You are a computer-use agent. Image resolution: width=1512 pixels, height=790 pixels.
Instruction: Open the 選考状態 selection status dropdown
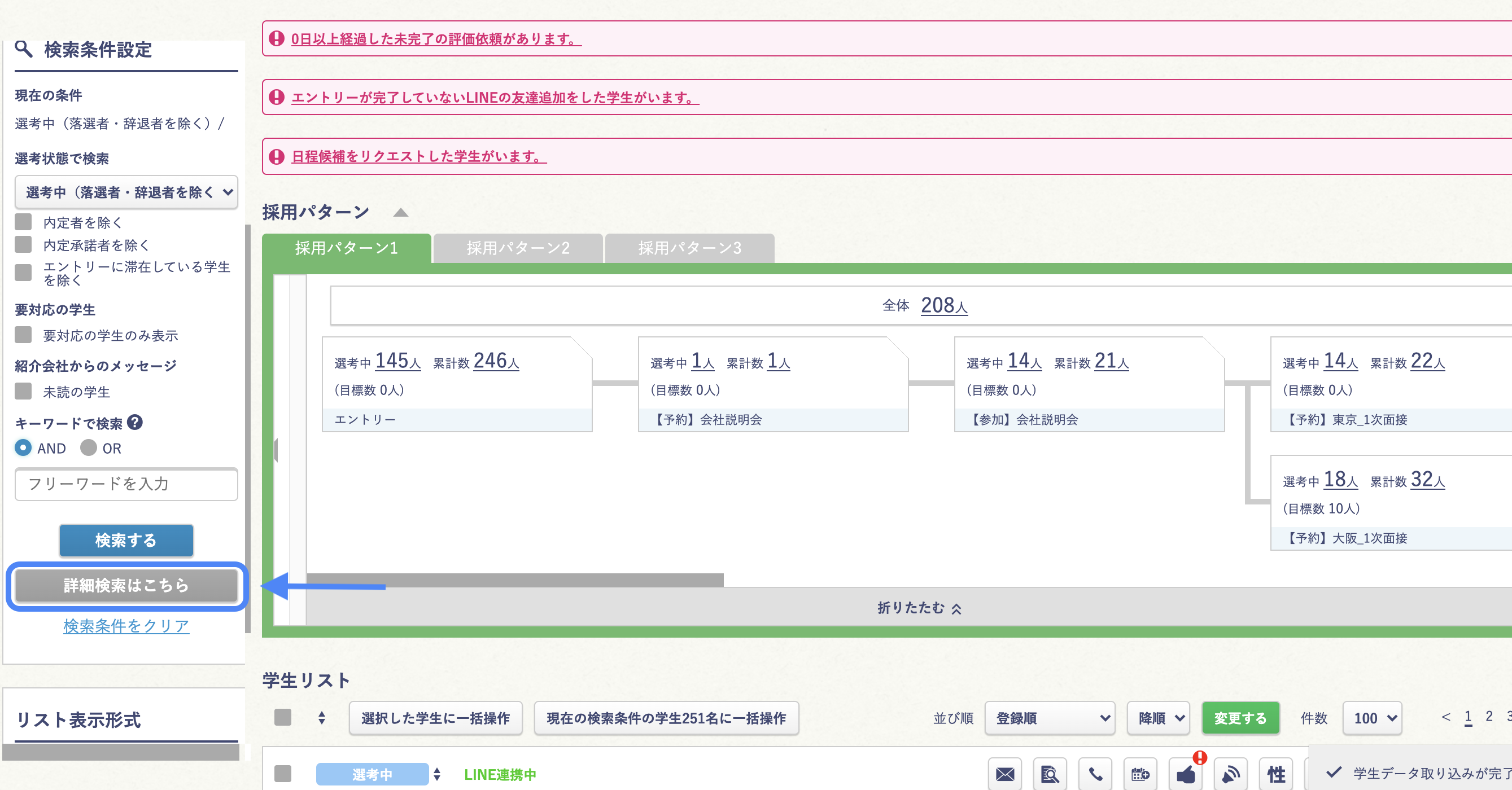[126, 192]
